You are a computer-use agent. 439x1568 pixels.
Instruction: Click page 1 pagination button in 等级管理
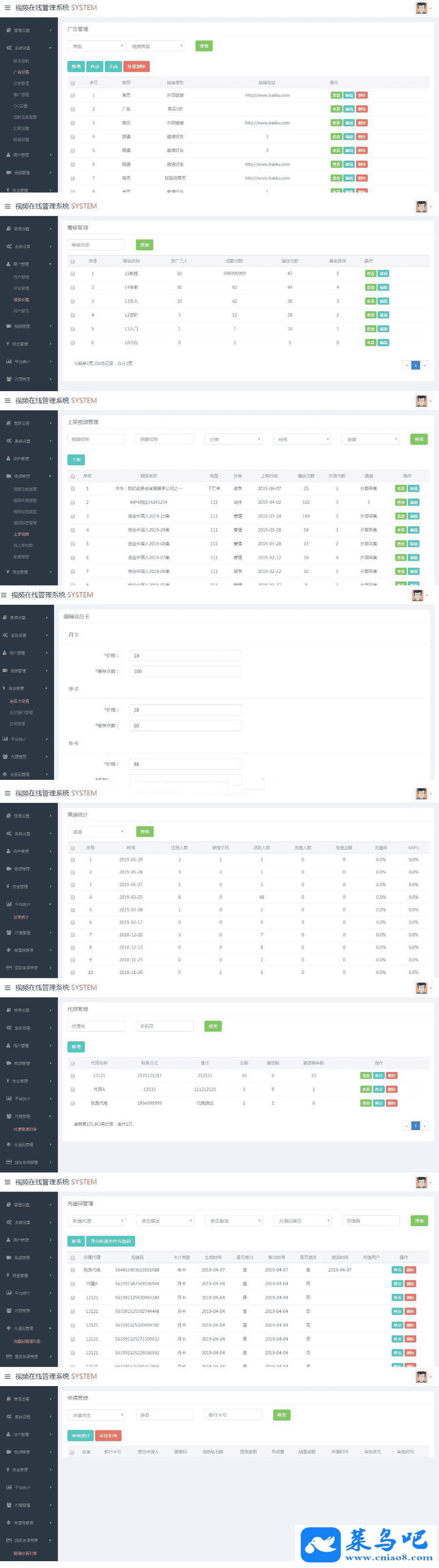[416, 365]
